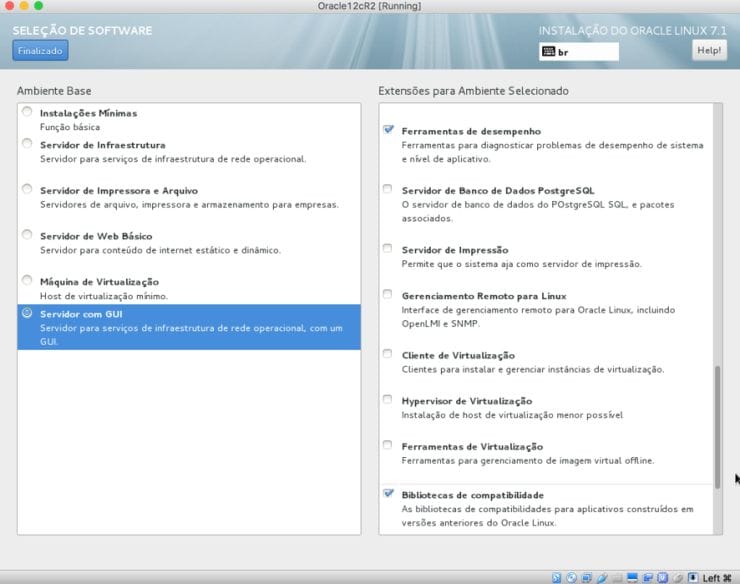Click 'Função básica' description text
Image resolution: width=740 pixels, height=584 pixels.
(70, 127)
